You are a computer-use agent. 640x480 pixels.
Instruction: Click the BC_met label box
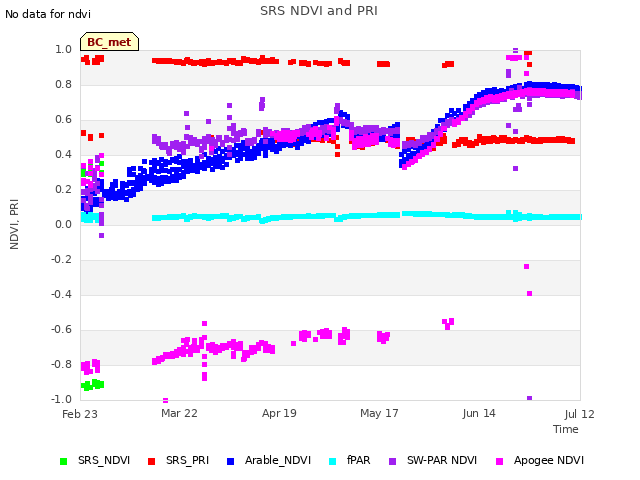[x=109, y=42]
